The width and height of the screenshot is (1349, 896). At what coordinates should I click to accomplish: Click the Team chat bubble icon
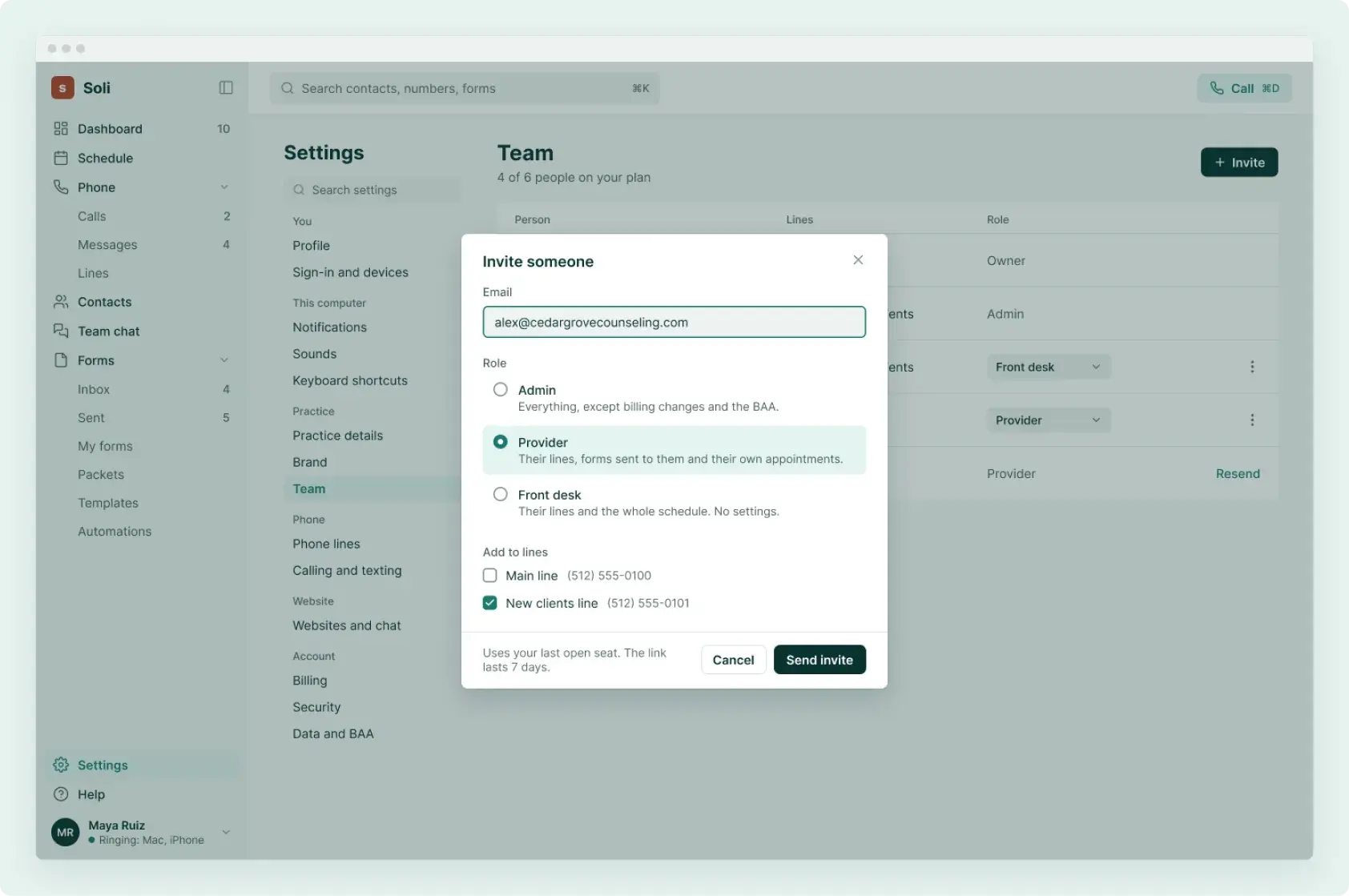61,331
